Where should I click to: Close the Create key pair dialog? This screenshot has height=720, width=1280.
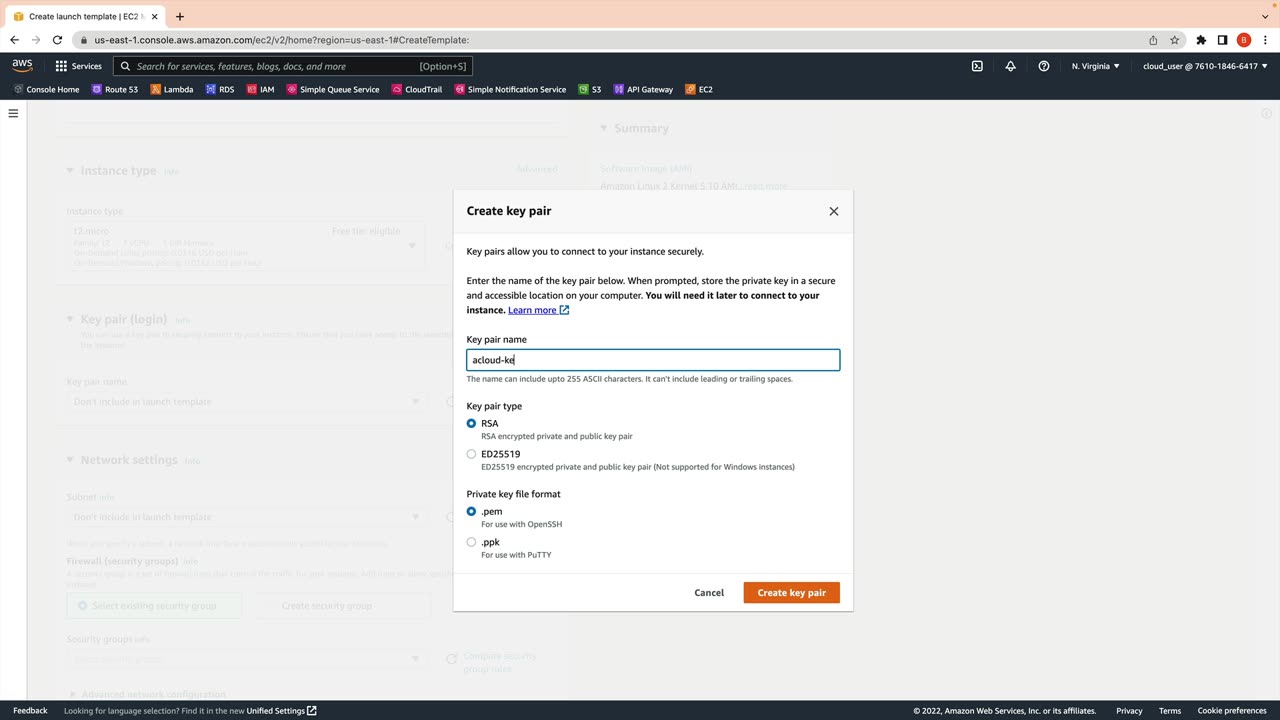(834, 211)
